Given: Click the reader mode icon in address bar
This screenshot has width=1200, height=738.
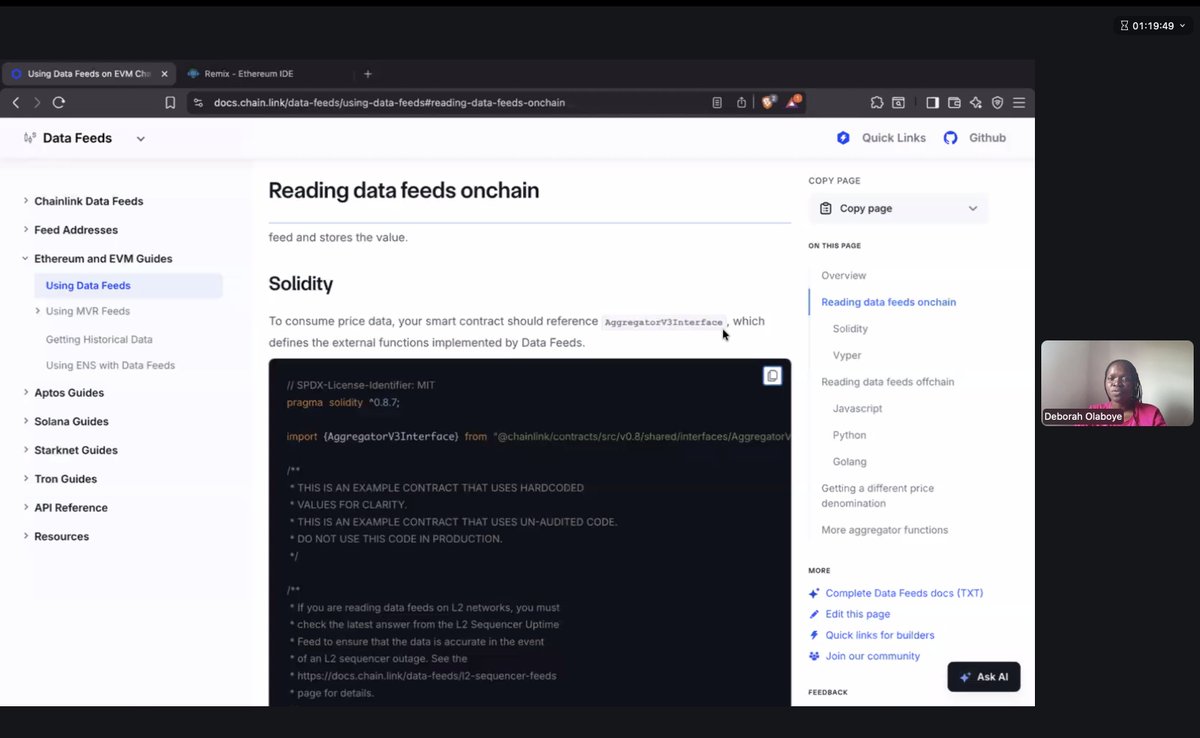Looking at the screenshot, I should click(x=717, y=102).
